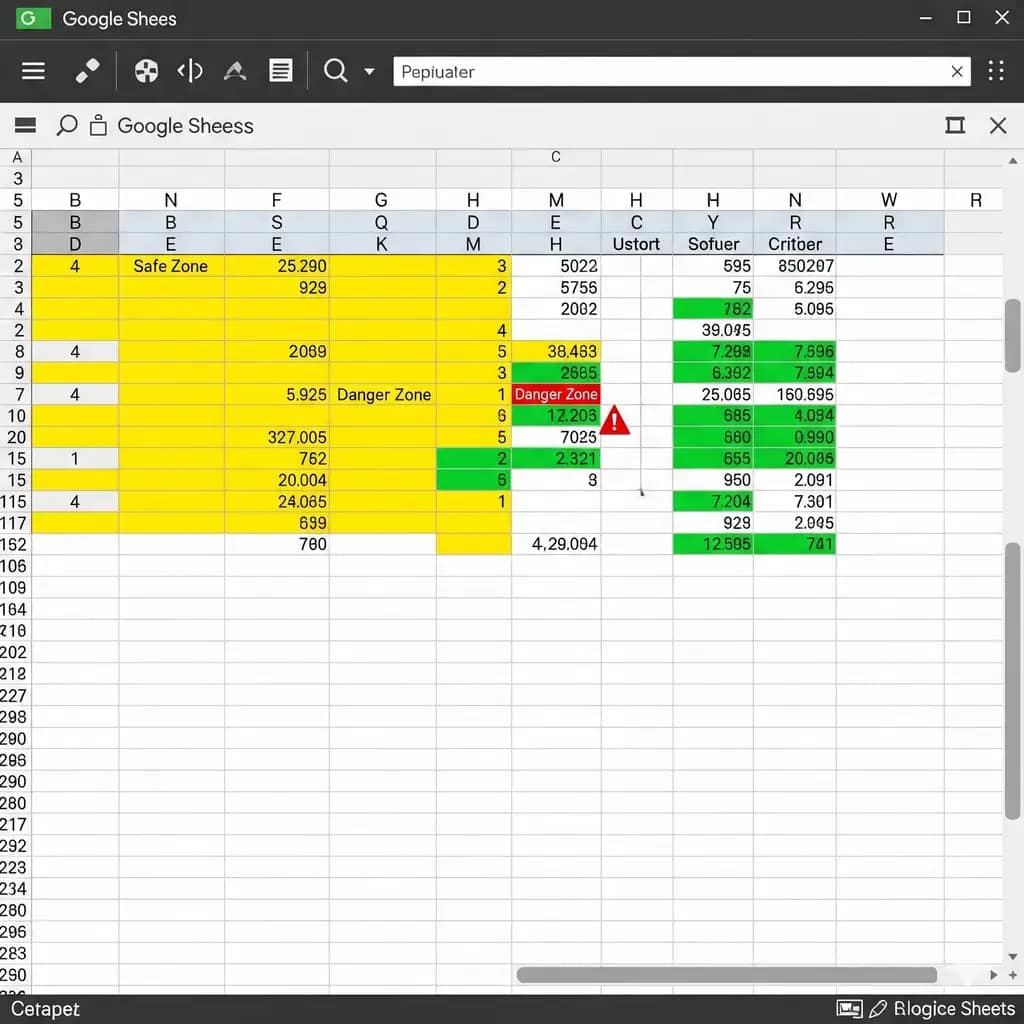Select the red Danger Zone cell
The height and width of the screenshot is (1024, 1024).
[x=556, y=394]
